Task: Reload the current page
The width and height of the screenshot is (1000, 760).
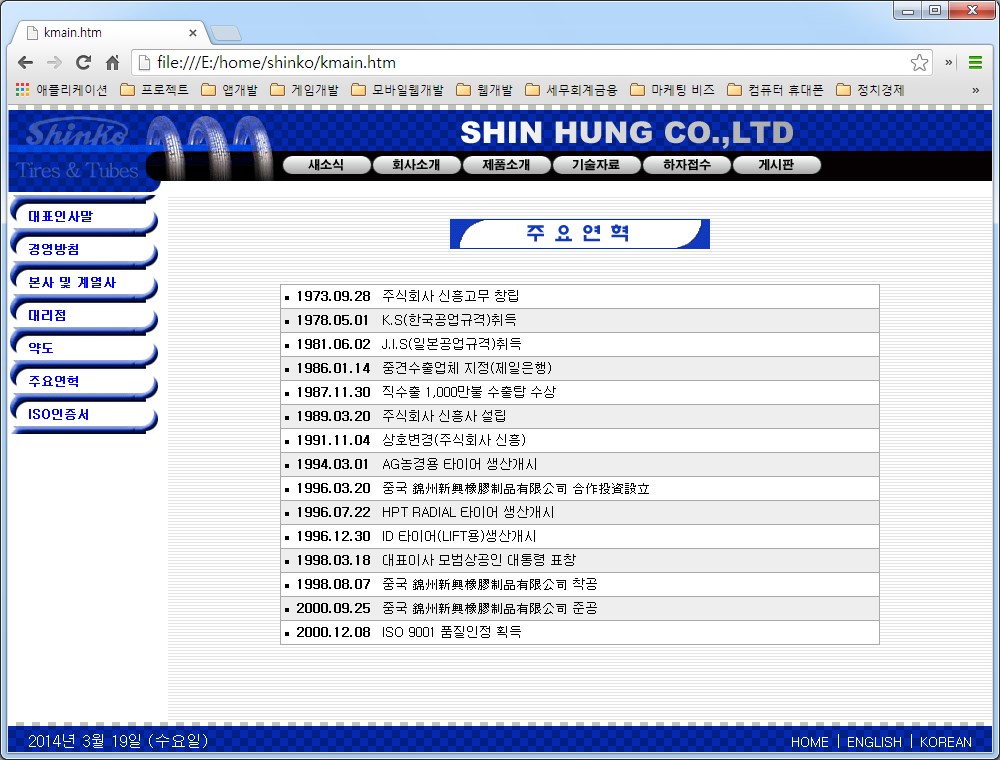Action: (x=83, y=62)
